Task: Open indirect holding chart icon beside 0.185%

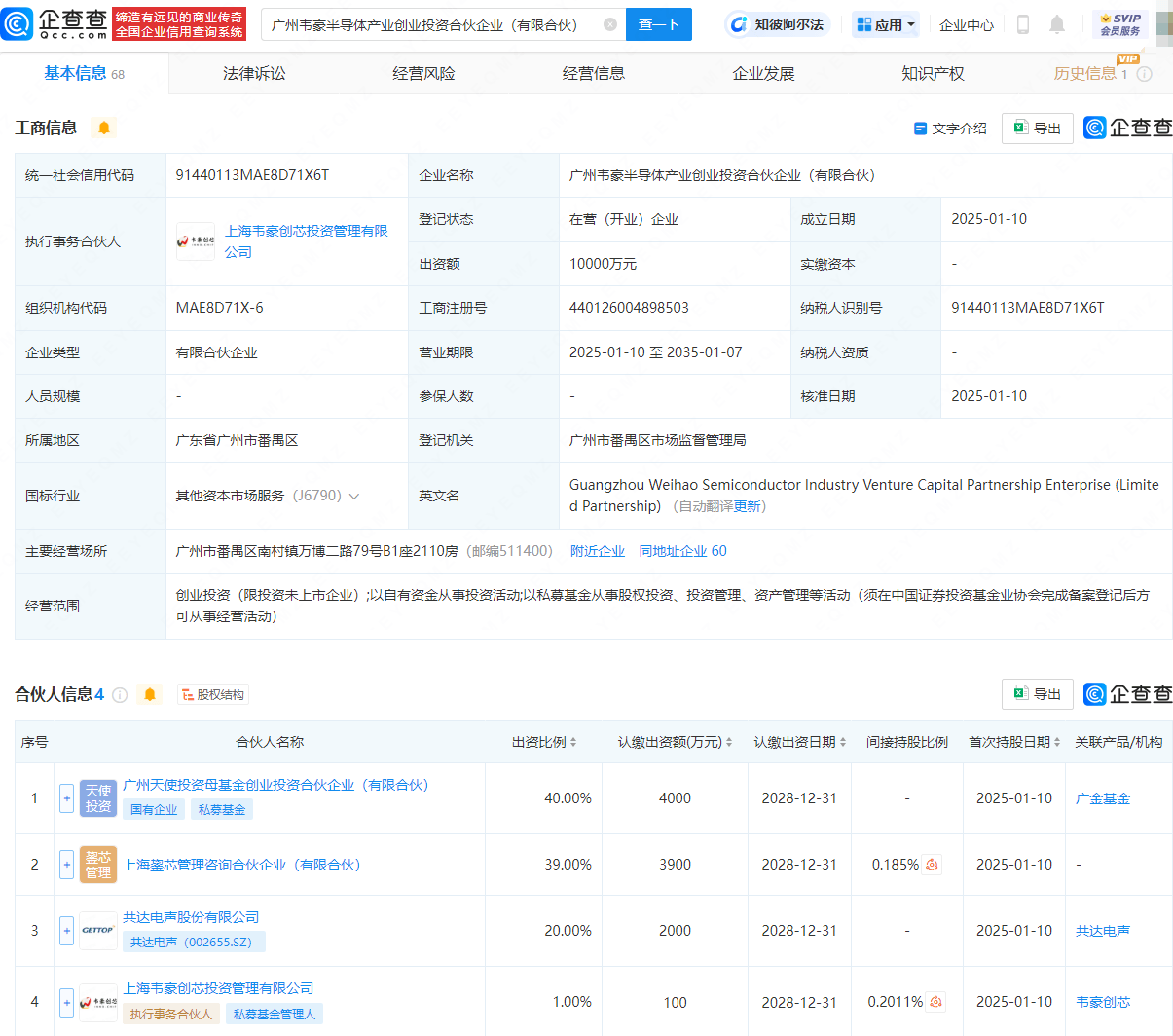Action: (932, 865)
